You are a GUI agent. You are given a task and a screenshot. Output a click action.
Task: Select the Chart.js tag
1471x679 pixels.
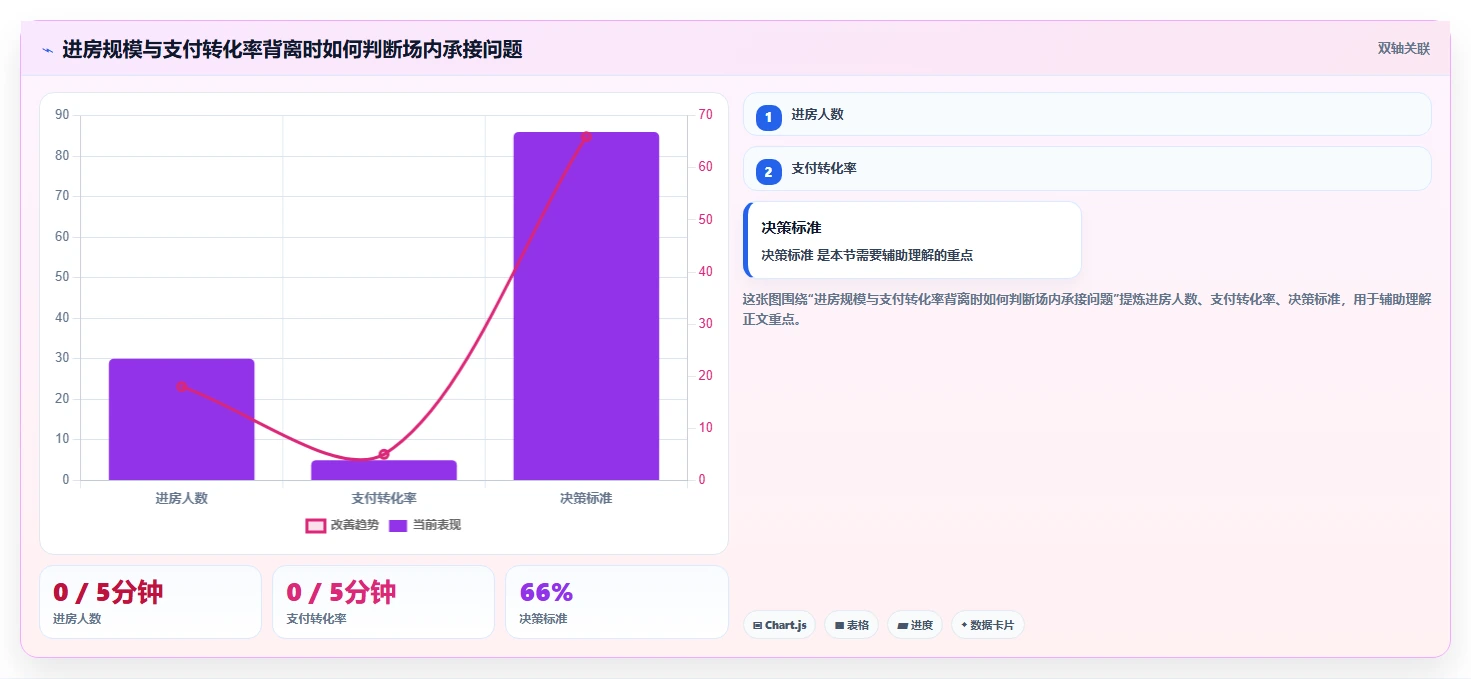[779, 625]
